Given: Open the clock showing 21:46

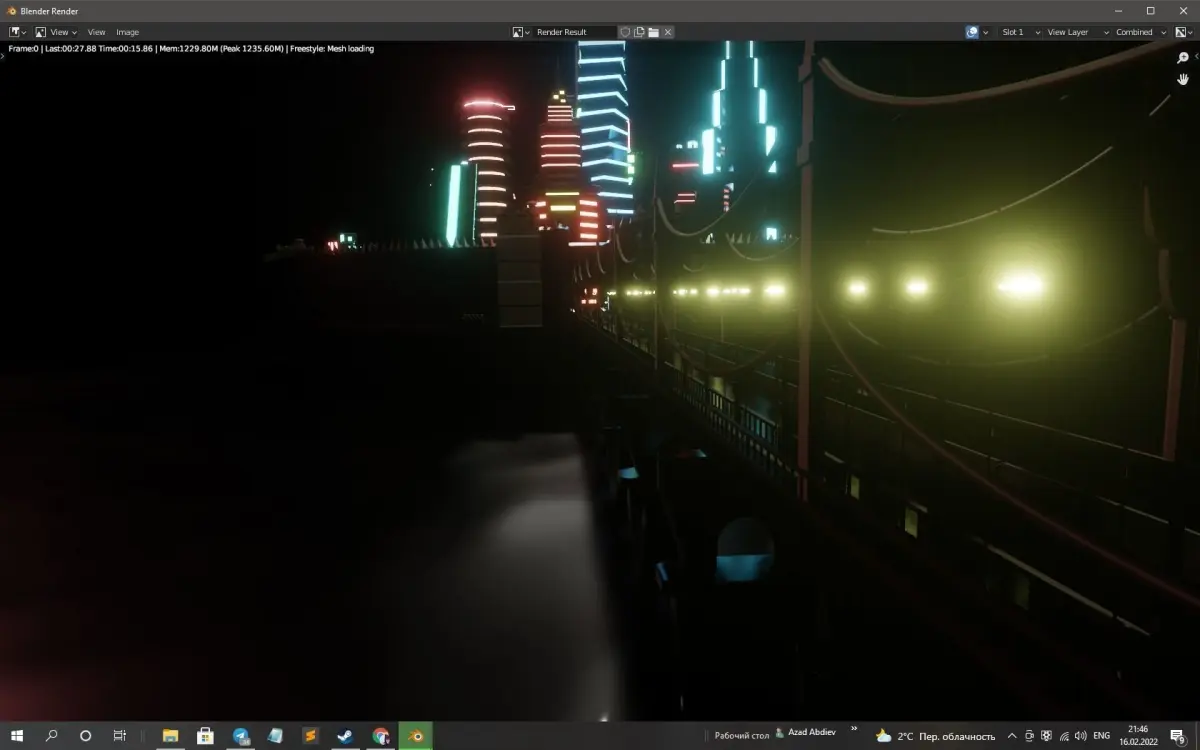Looking at the screenshot, I should tap(1138, 736).
